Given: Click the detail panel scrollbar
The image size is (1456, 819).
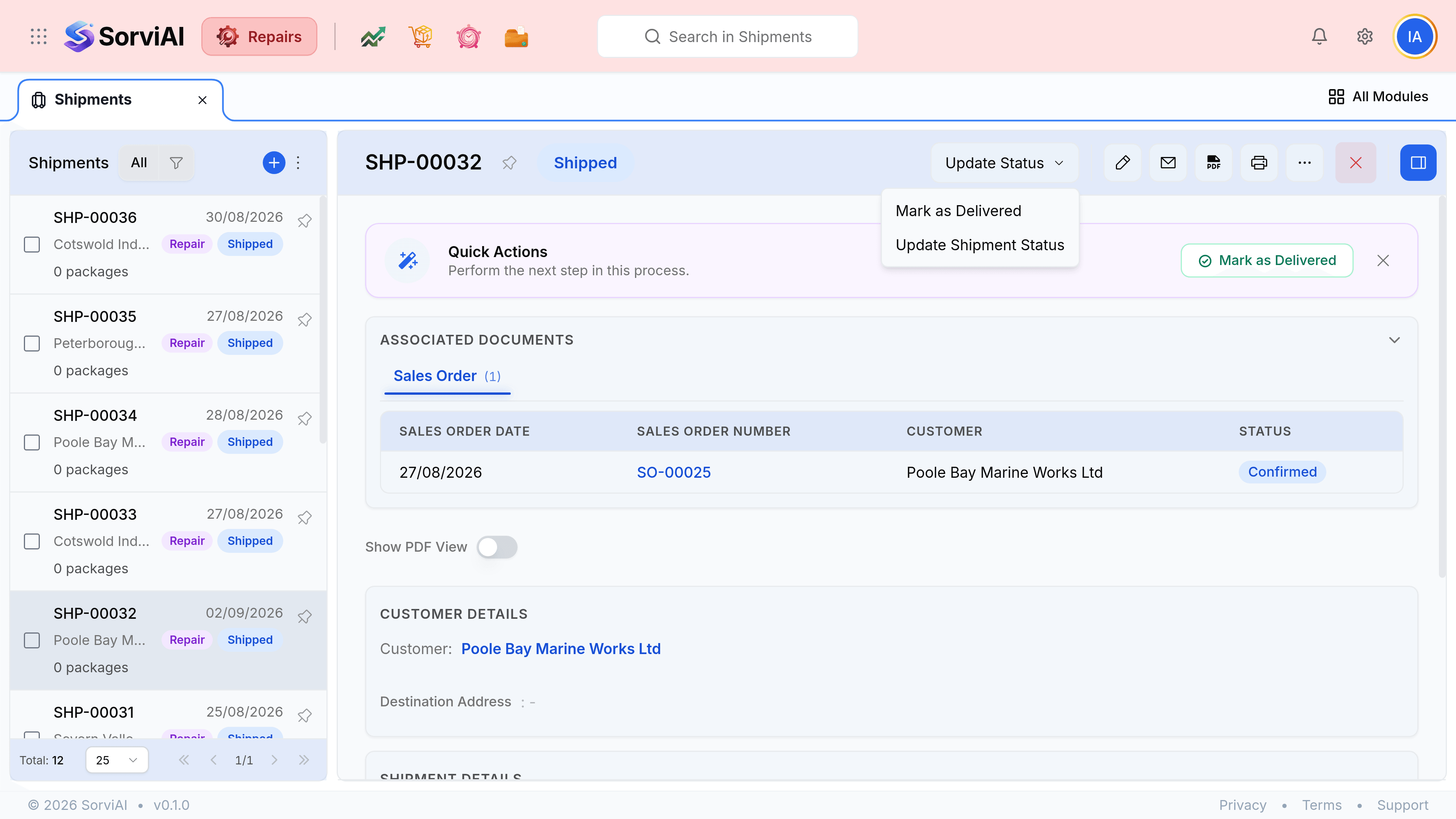Looking at the screenshot, I should [1442, 387].
